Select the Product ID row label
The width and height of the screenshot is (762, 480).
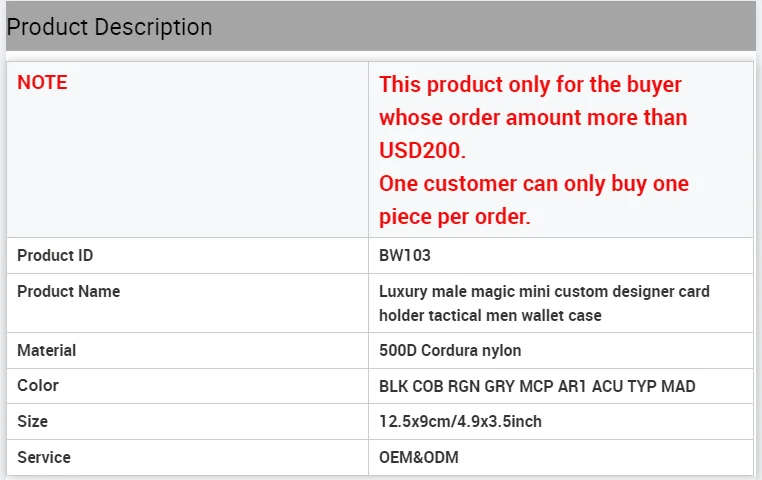click(55, 255)
